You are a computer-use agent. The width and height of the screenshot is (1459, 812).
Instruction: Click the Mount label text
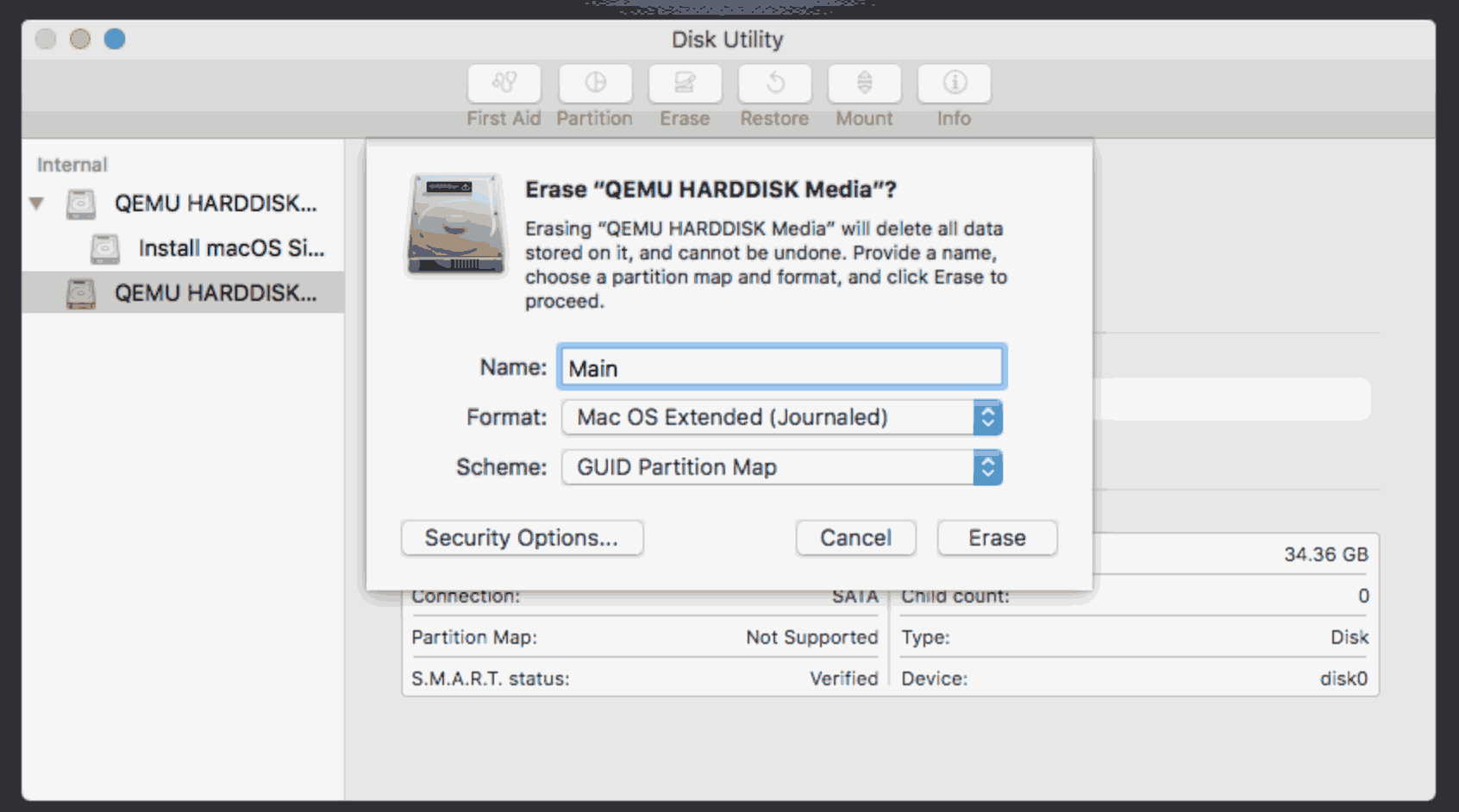[x=864, y=118]
